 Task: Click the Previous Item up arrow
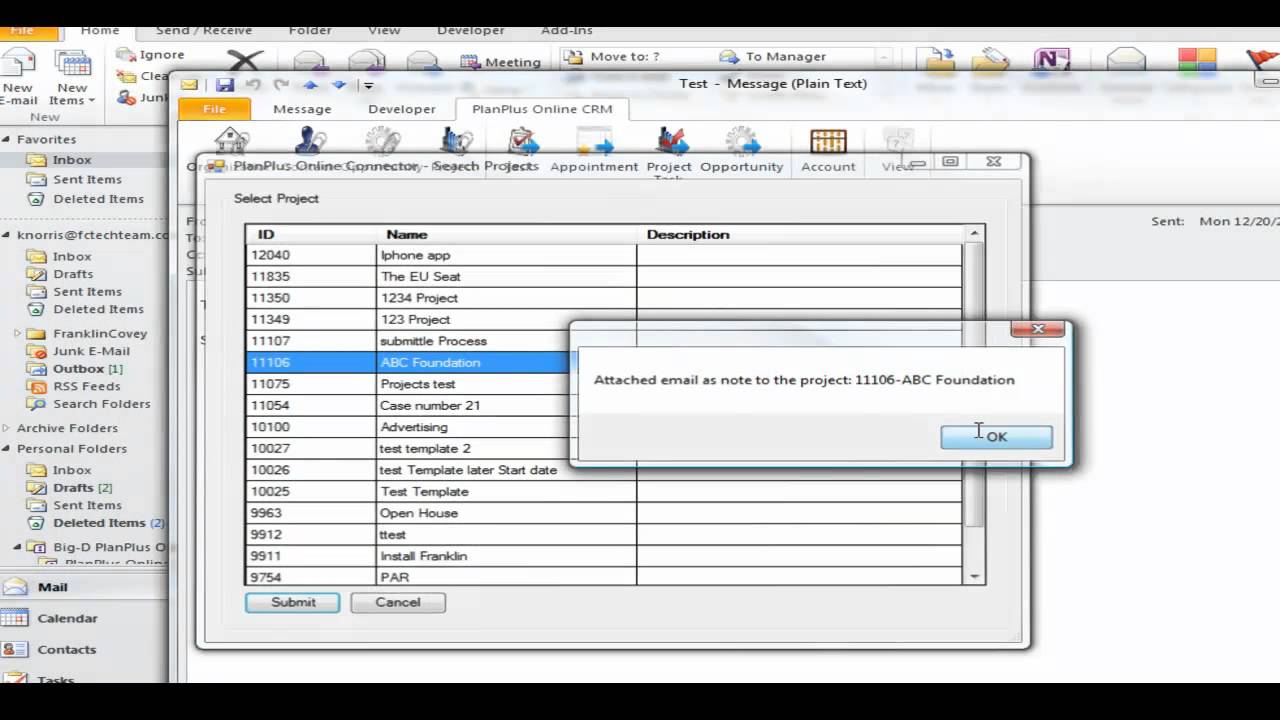(x=311, y=85)
